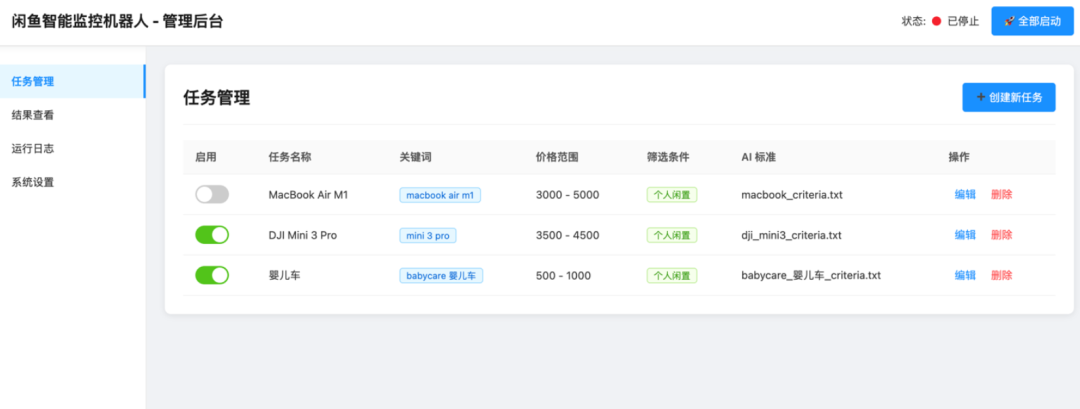Click 编辑 for MacBook Air M1
This screenshot has height=409, width=1080.
pos(965,195)
